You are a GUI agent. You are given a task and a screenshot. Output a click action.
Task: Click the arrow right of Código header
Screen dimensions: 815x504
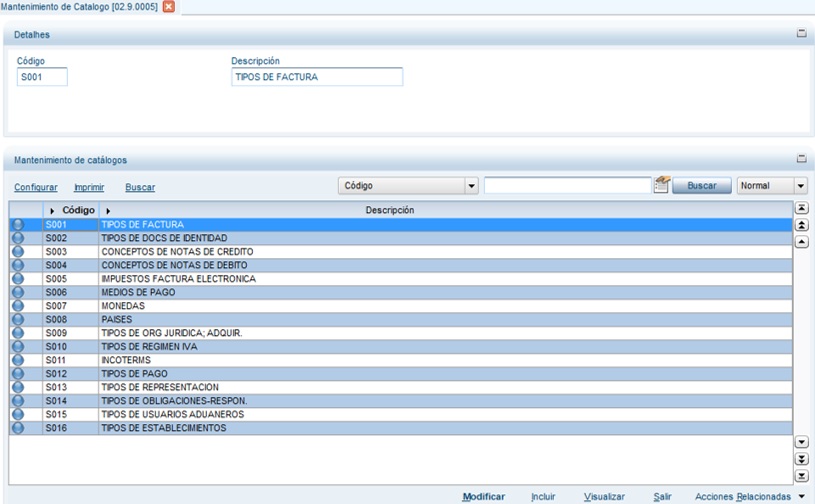coord(108,211)
